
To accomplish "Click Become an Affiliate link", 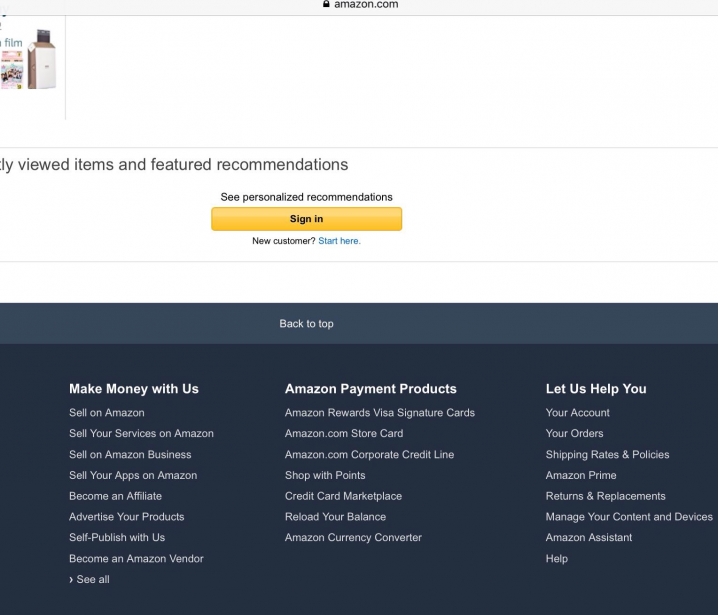I will [x=115, y=496].
